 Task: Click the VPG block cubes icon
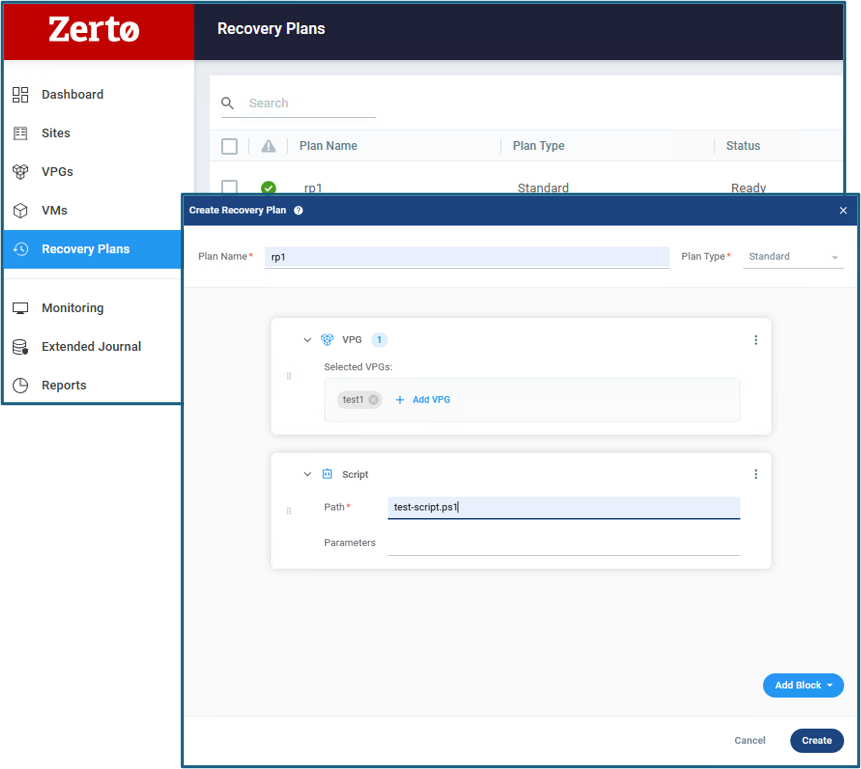pos(327,340)
